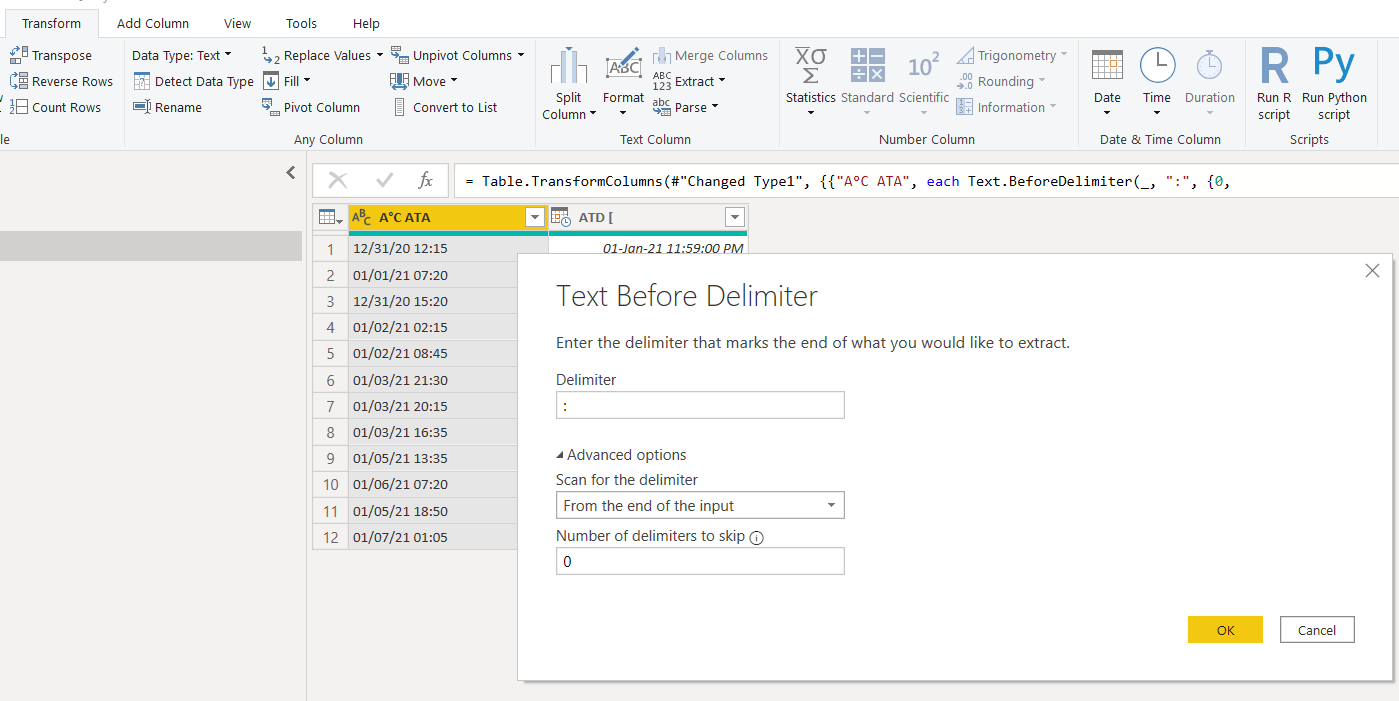Viewport: 1399px width, 701px height.
Task: Click Detect Data Type icon
Action: pyautogui.click(x=142, y=81)
